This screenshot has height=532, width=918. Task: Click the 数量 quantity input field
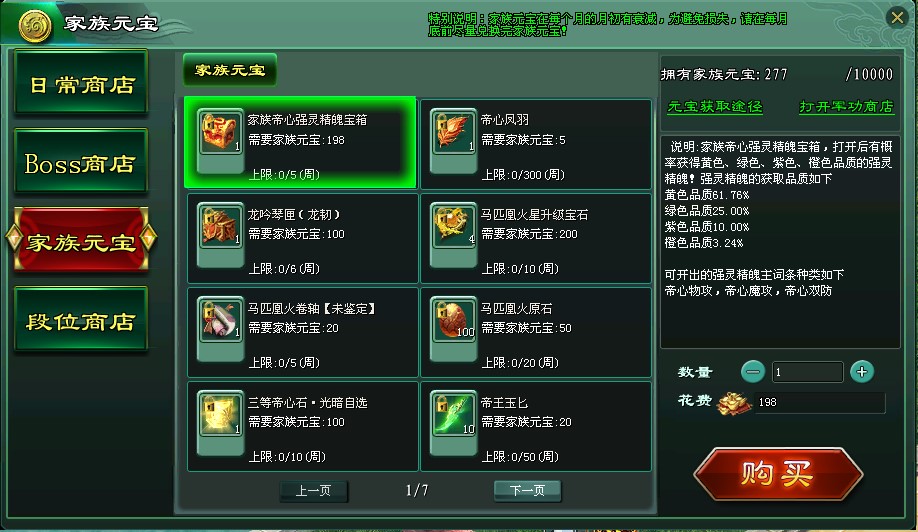(x=807, y=372)
